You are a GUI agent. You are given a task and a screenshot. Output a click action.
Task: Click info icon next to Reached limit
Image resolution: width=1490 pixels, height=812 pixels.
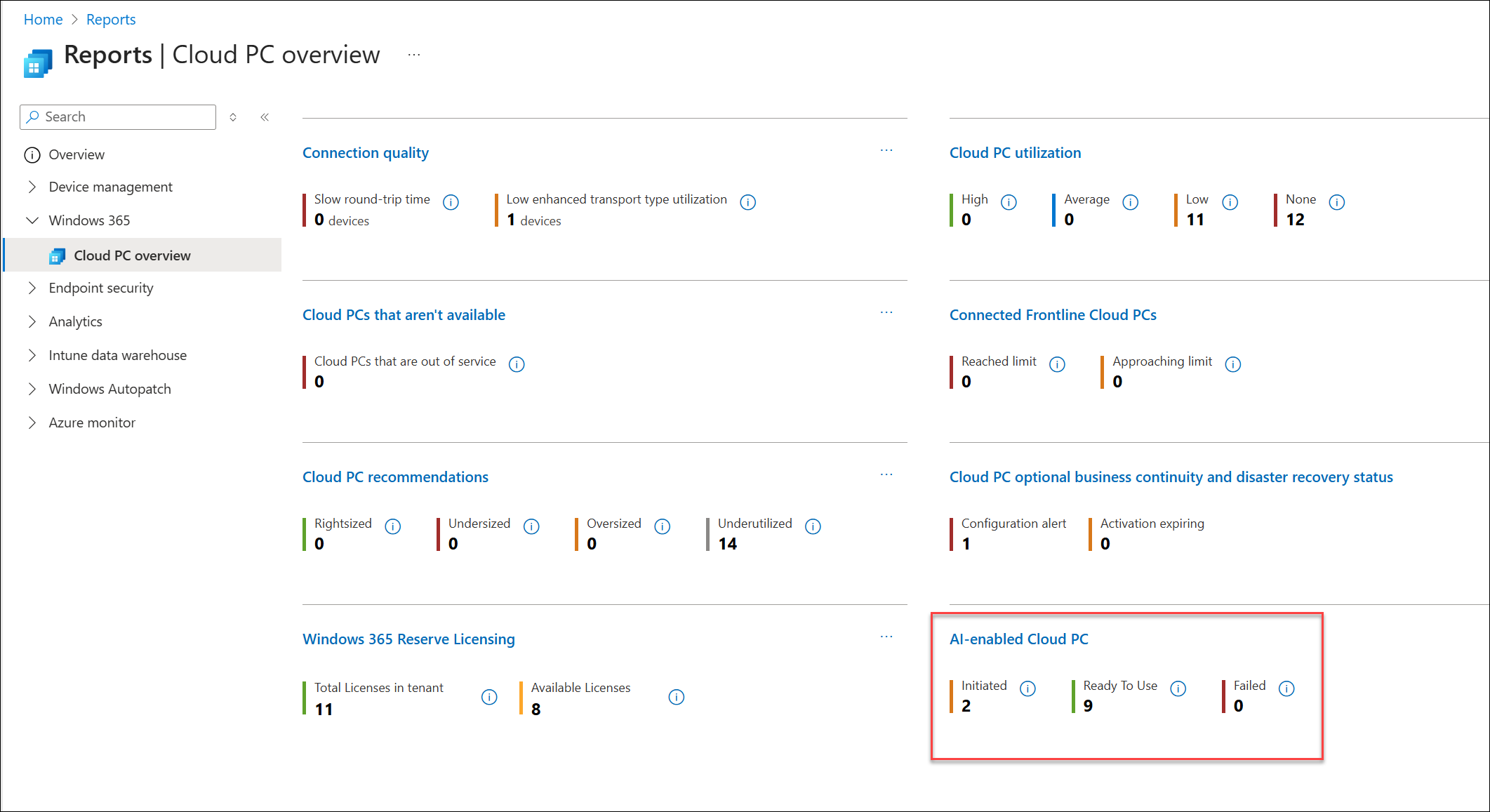1057,364
